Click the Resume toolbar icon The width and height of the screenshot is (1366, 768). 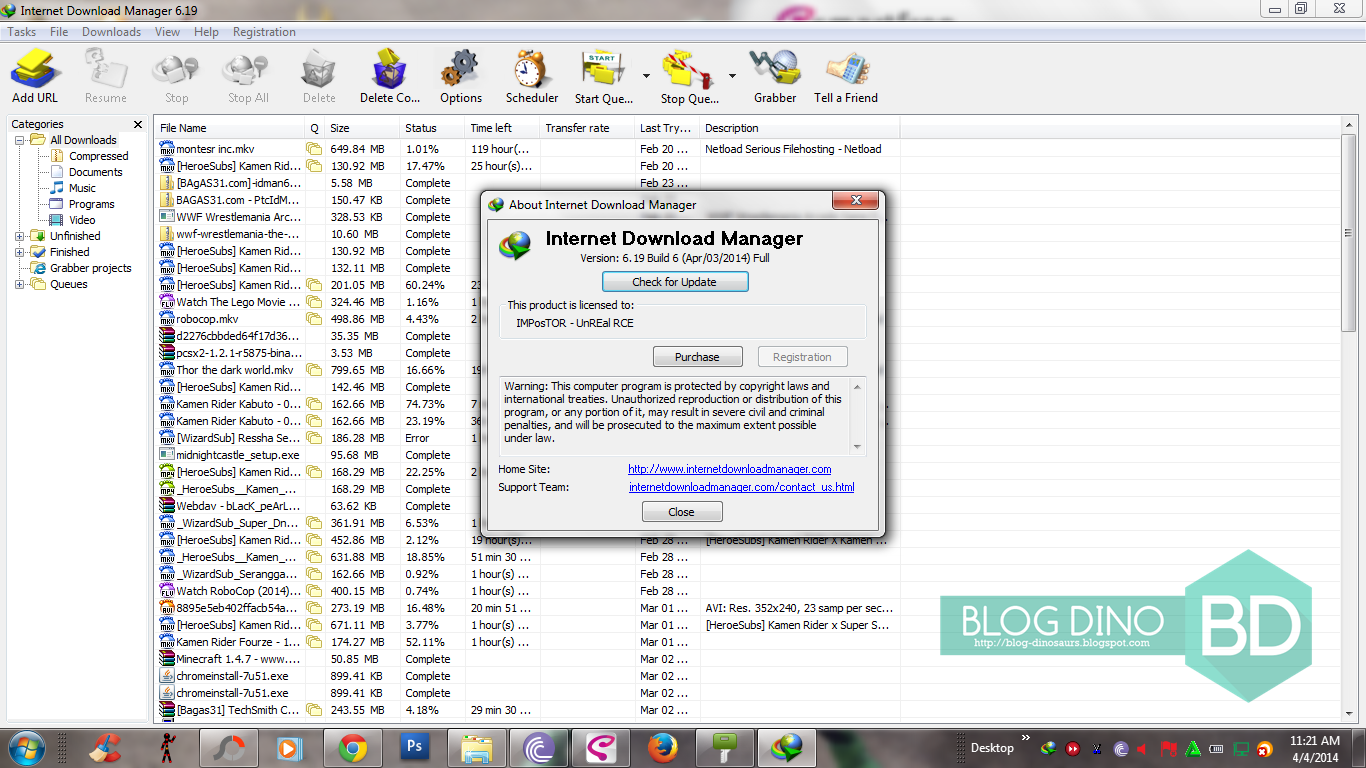[105, 77]
